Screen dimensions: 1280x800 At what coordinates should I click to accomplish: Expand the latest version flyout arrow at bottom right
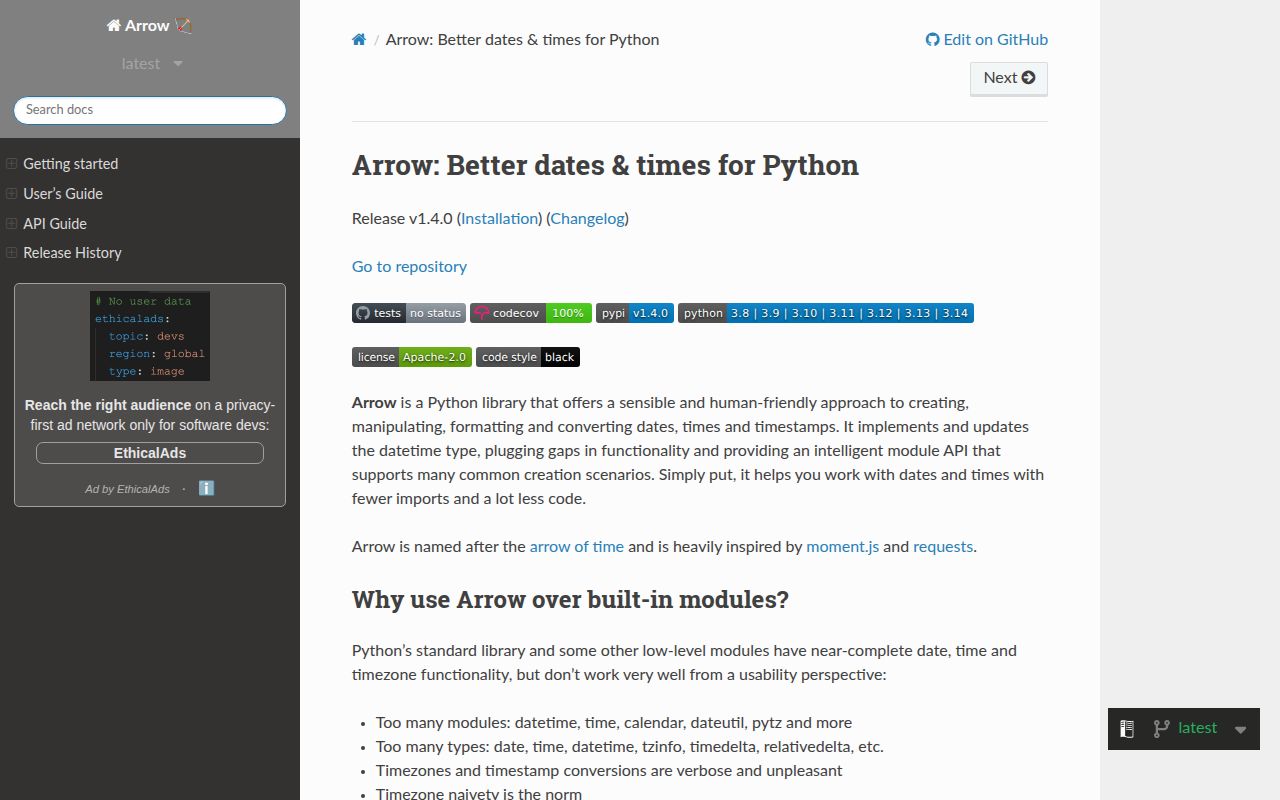click(x=1240, y=730)
